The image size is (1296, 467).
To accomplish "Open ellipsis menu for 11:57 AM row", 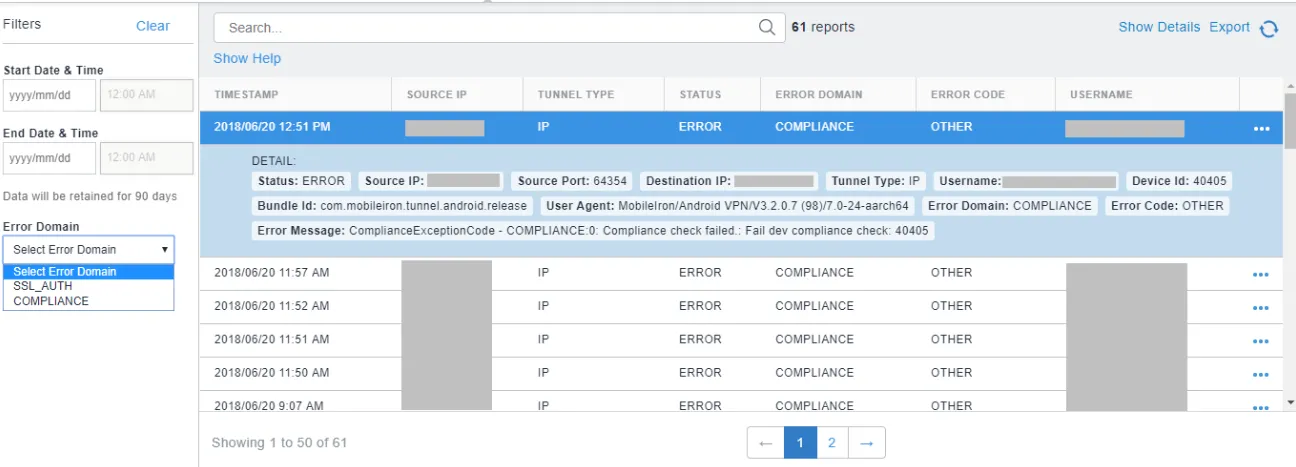I will click(1260, 274).
